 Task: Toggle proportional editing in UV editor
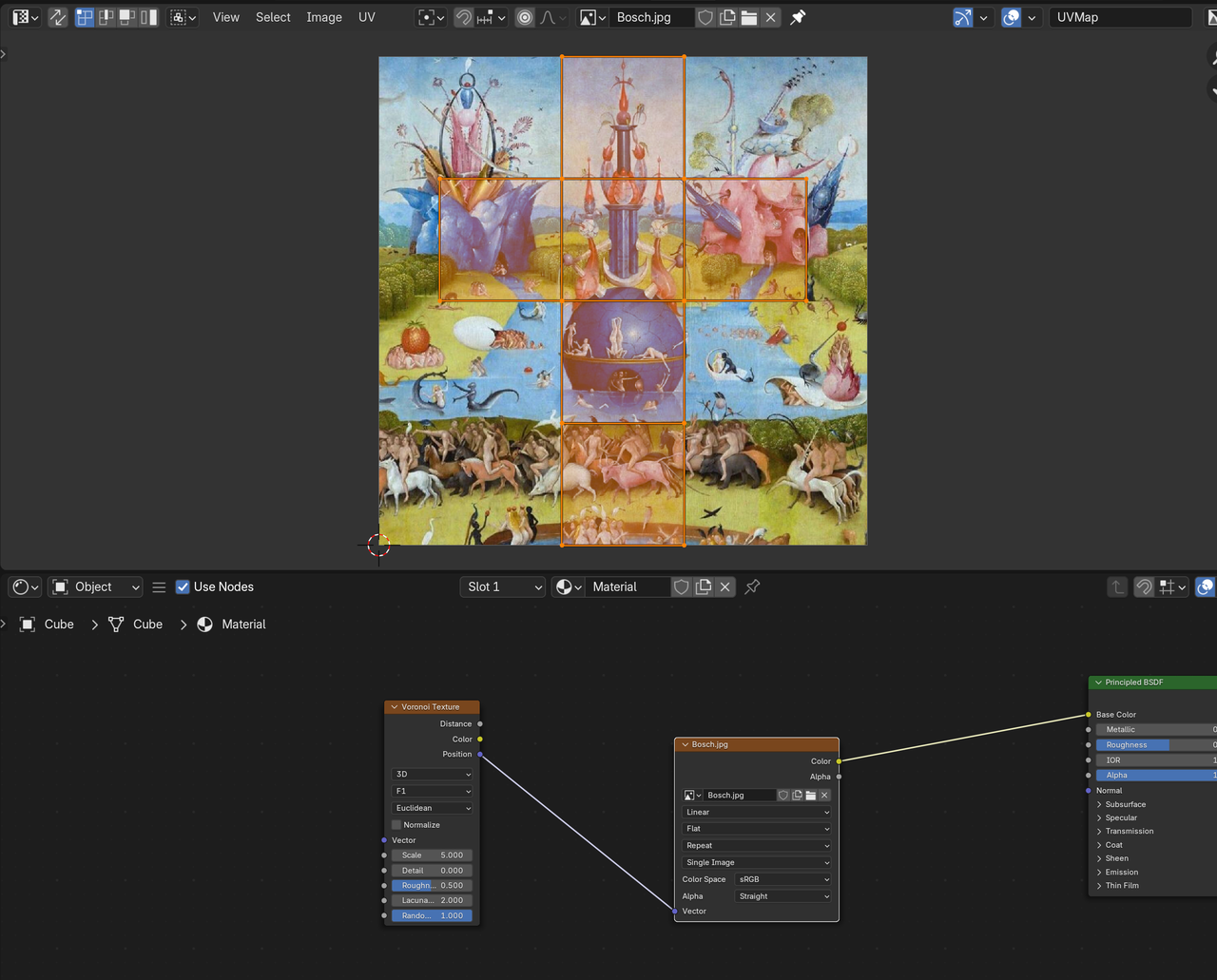pyautogui.click(x=525, y=17)
